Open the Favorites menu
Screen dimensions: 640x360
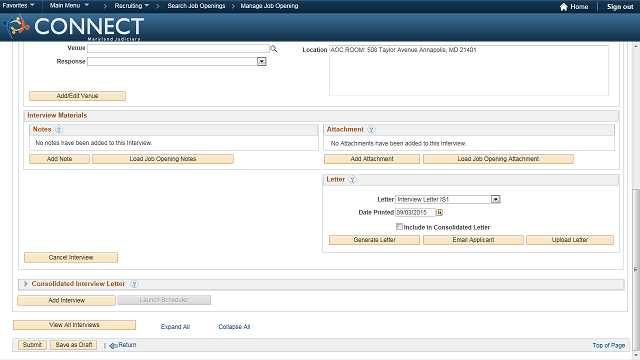coord(18,6)
